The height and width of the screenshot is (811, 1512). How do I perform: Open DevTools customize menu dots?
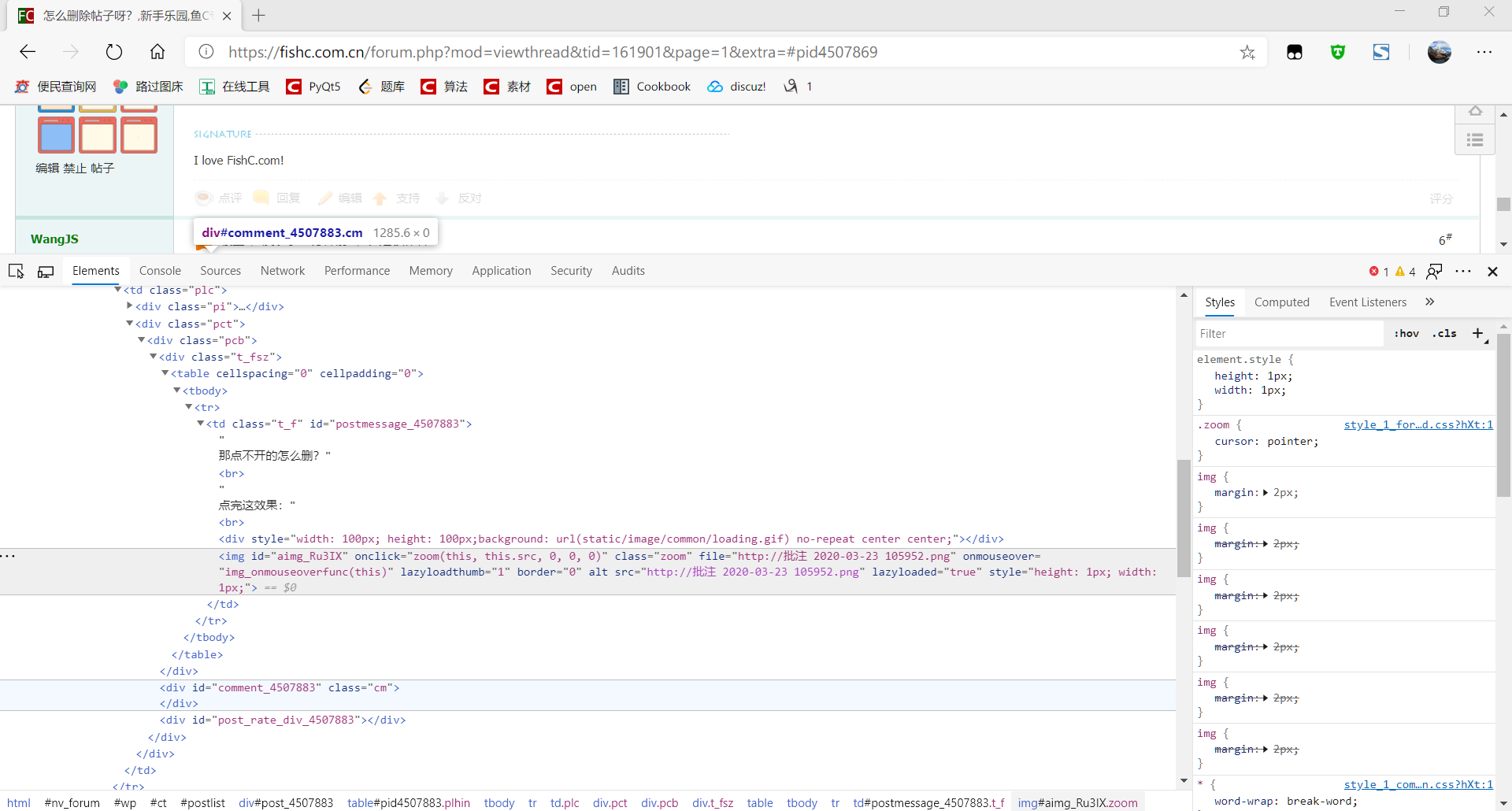[1463, 271]
